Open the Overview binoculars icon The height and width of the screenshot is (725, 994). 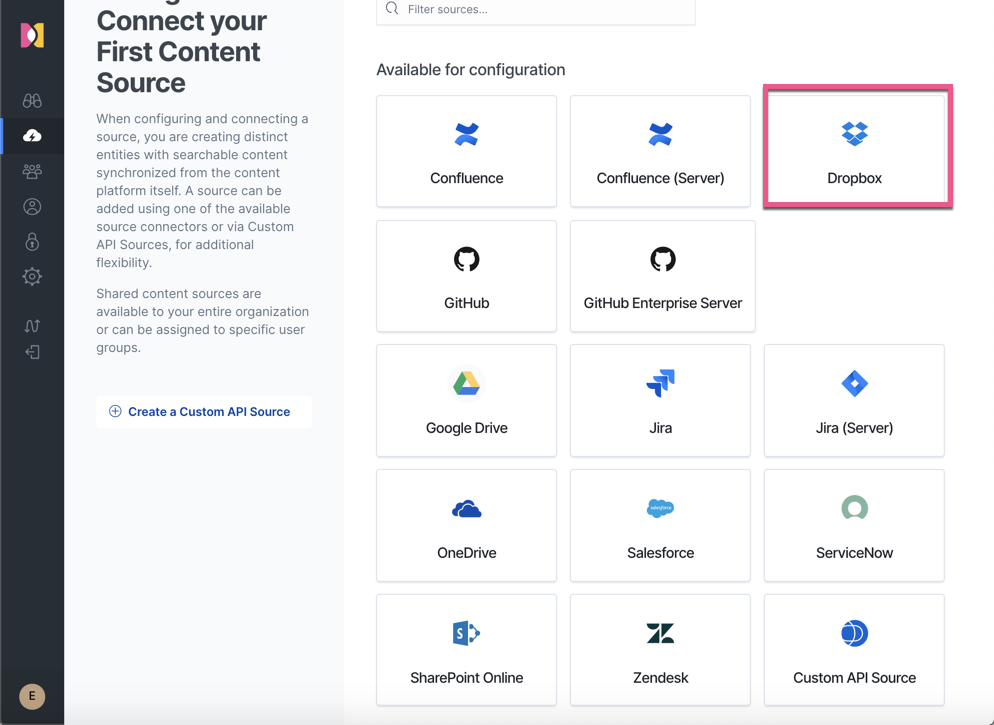click(32, 100)
